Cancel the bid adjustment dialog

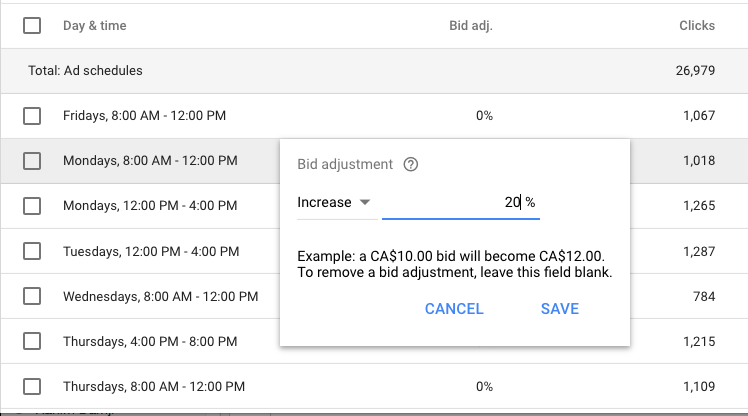(454, 309)
